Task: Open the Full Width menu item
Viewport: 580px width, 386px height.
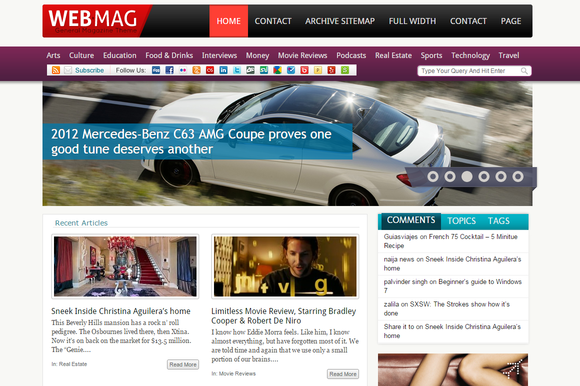Action: point(412,21)
